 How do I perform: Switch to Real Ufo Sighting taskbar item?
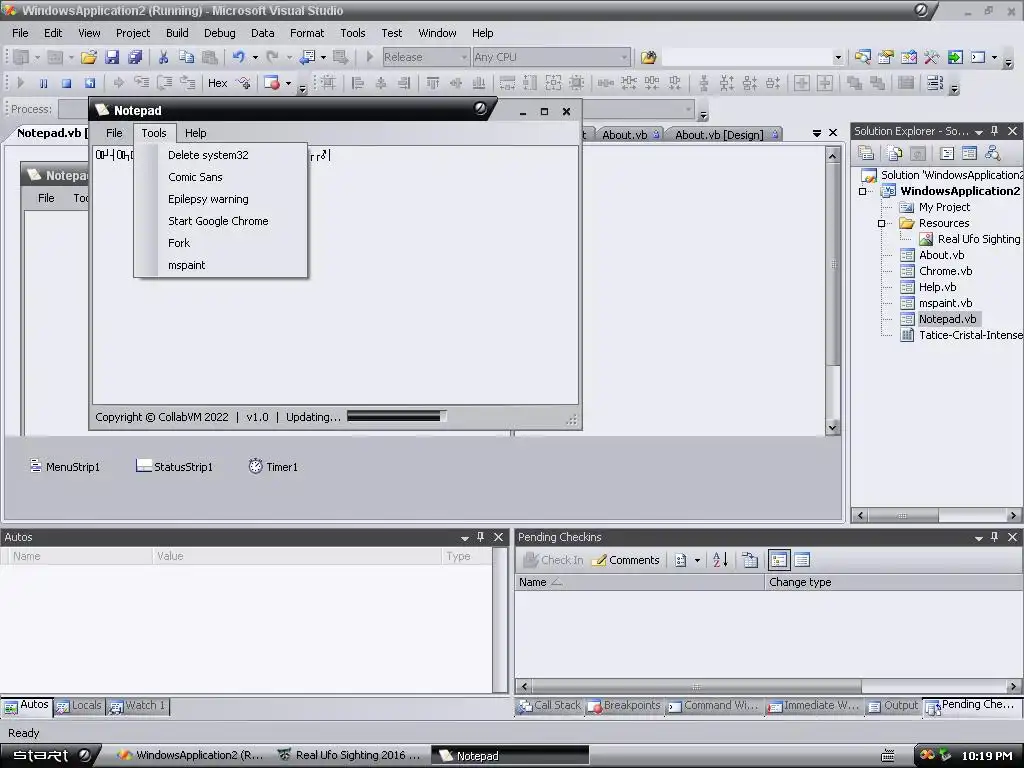(351, 756)
